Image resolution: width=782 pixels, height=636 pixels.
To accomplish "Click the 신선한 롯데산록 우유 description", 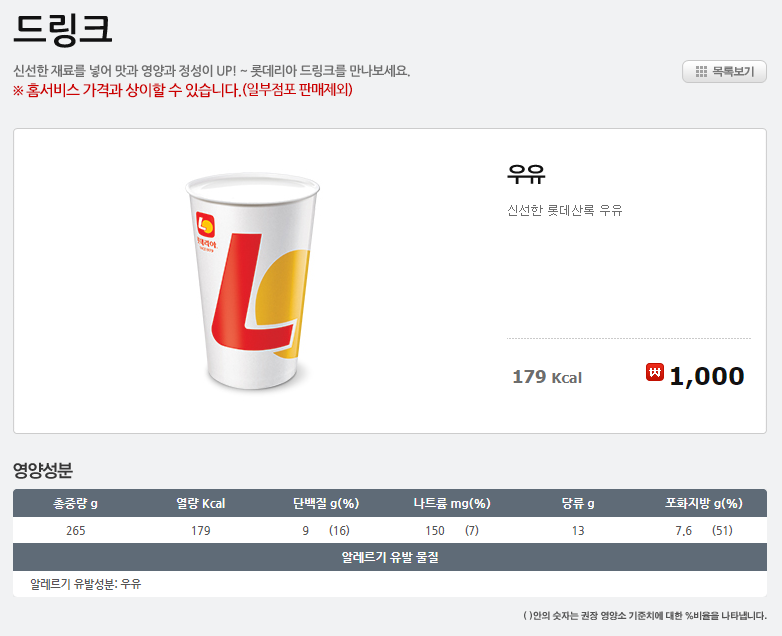I will [x=565, y=211].
